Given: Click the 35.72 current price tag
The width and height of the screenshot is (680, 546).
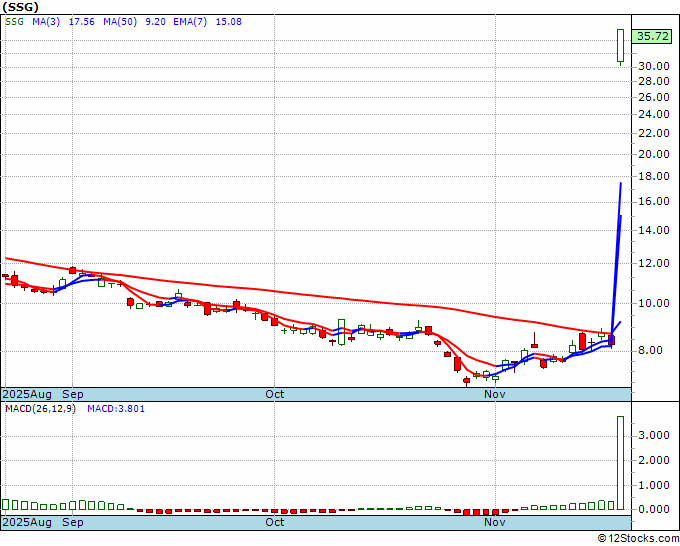Looking at the screenshot, I should (x=652, y=36).
